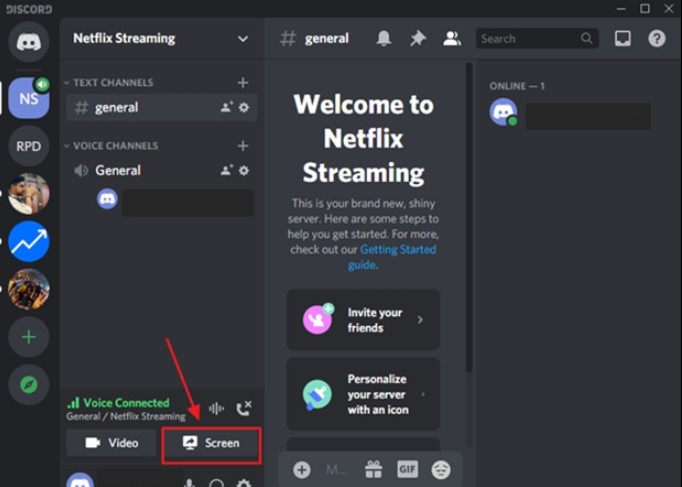Click the chat area scrollbar
The image size is (682, 487).
click(469, 217)
